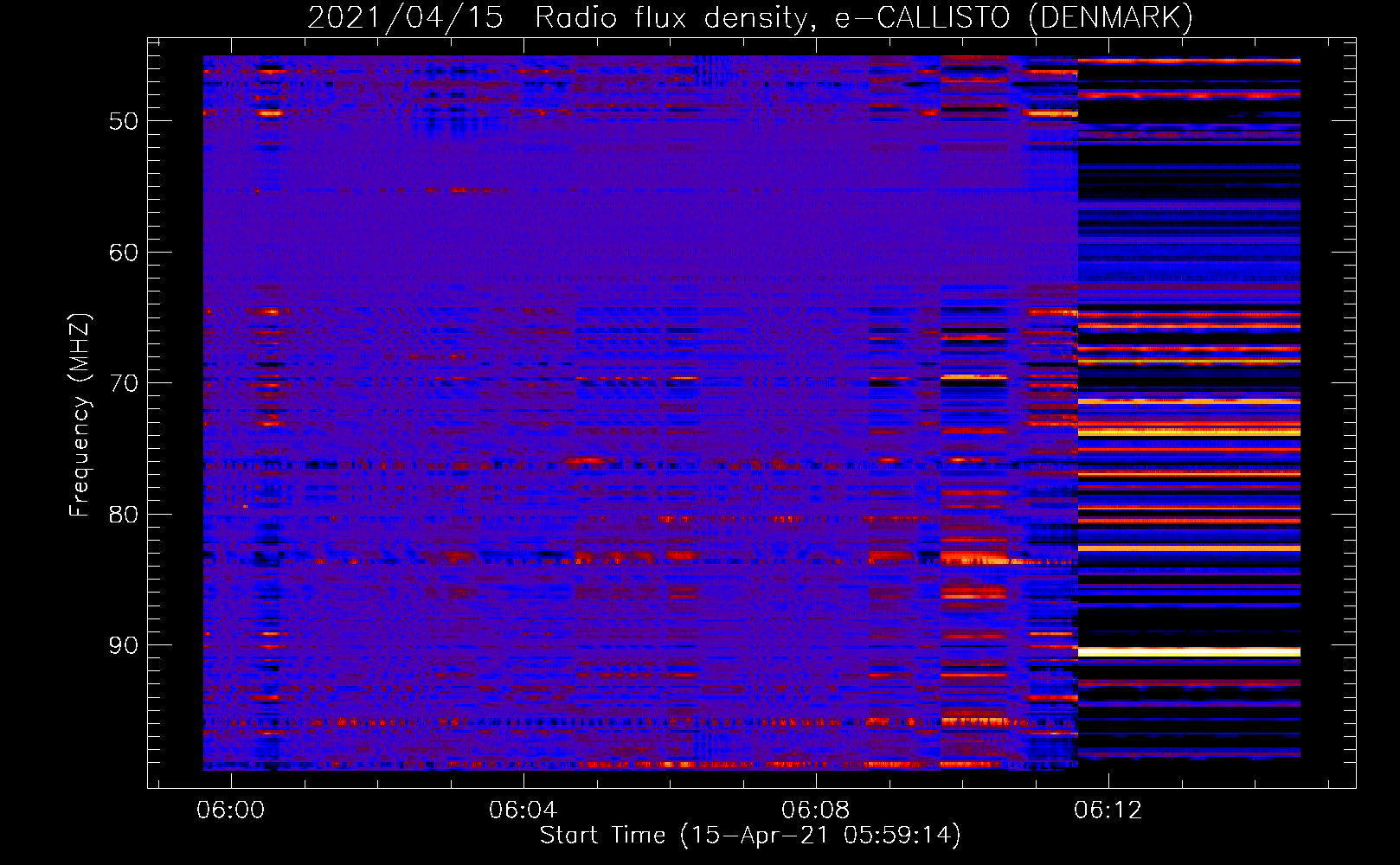Image resolution: width=1400 pixels, height=865 pixels.
Task: Click the 06:12 time tick label
Action: (x=1108, y=811)
